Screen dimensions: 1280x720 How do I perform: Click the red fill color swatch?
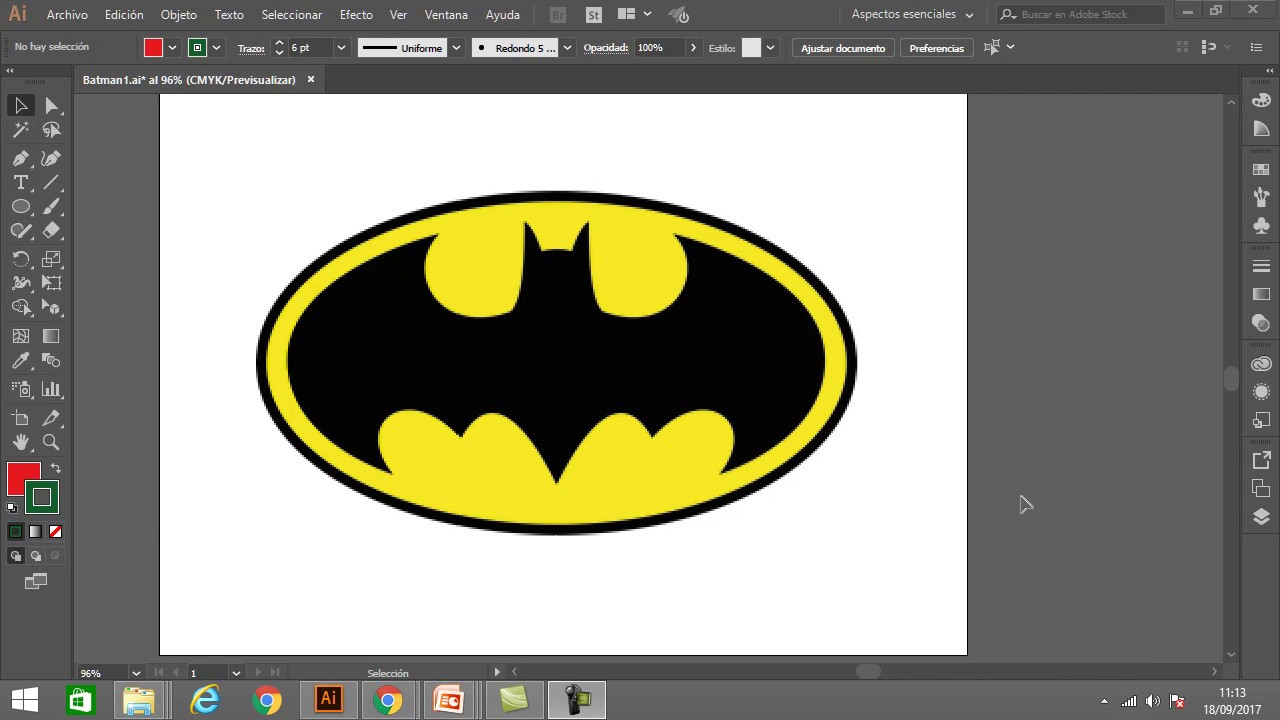click(x=22, y=479)
